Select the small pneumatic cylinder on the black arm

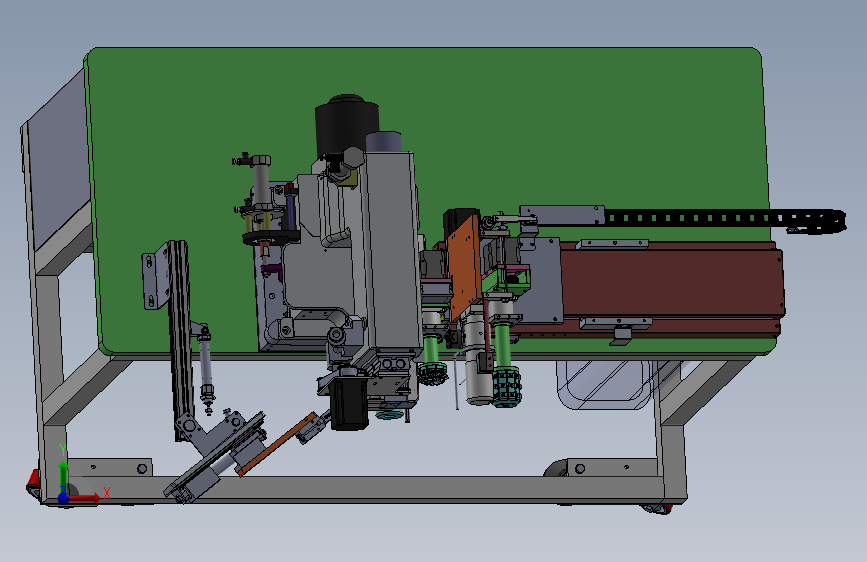[x=206, y=366]
